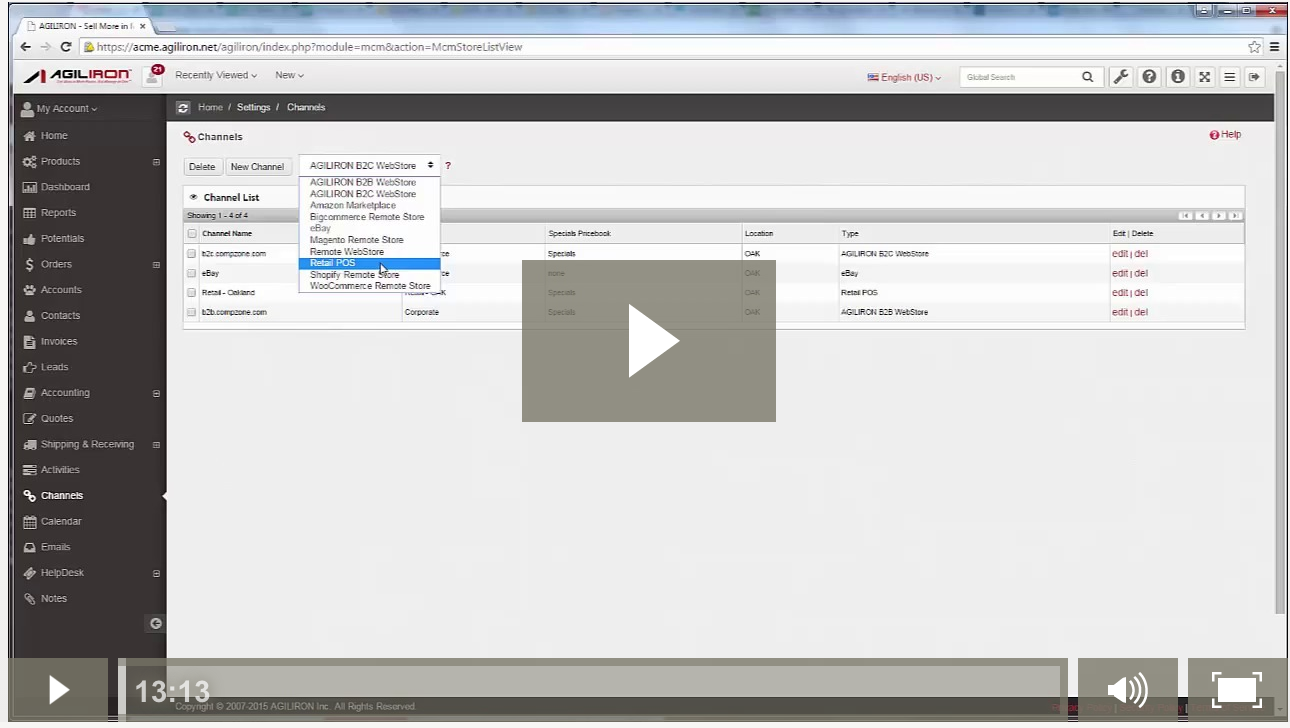Image resolution: width=1290 pixels, height=728 pixels.
Task: Open Reports in the sidebar
Action: coord(58,213)
